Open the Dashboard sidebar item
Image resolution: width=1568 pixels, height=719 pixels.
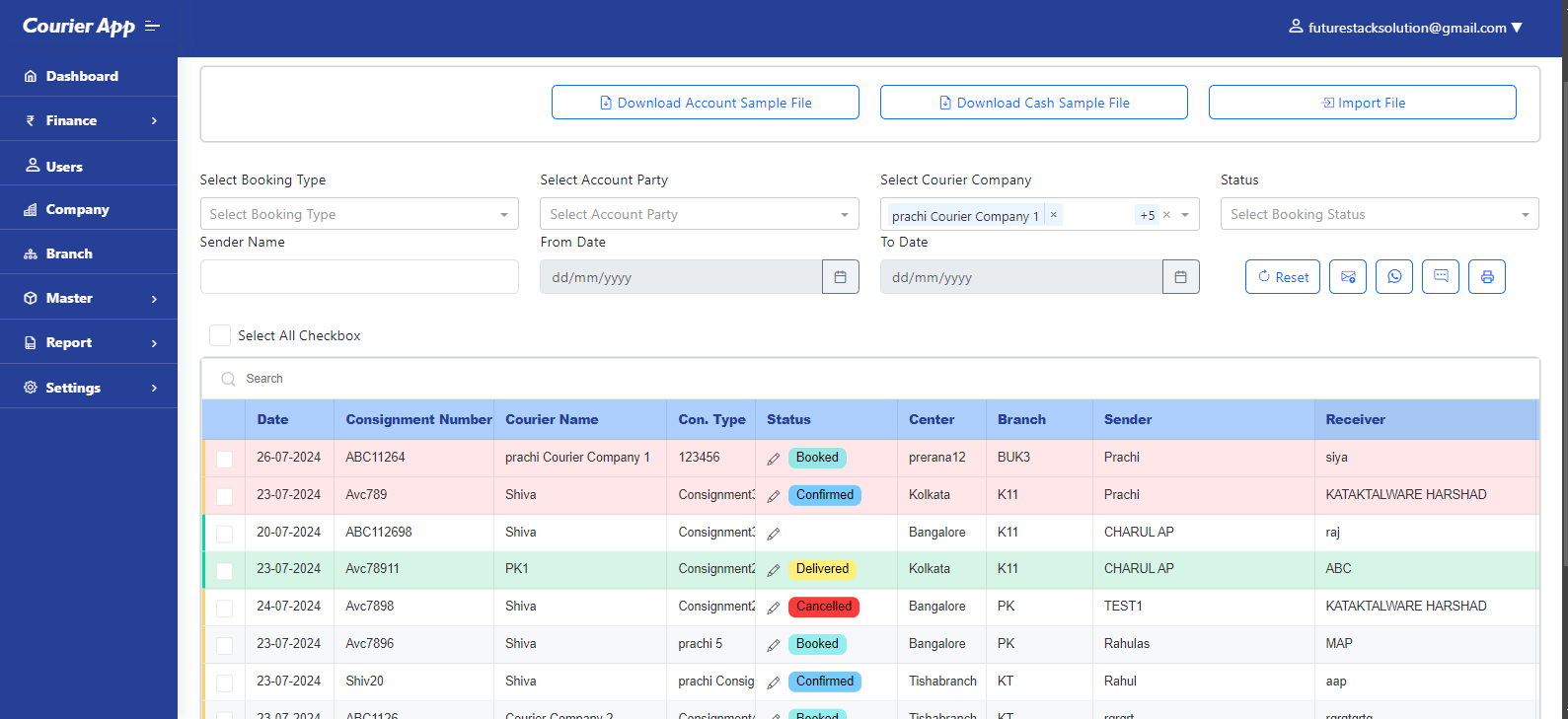82,76
